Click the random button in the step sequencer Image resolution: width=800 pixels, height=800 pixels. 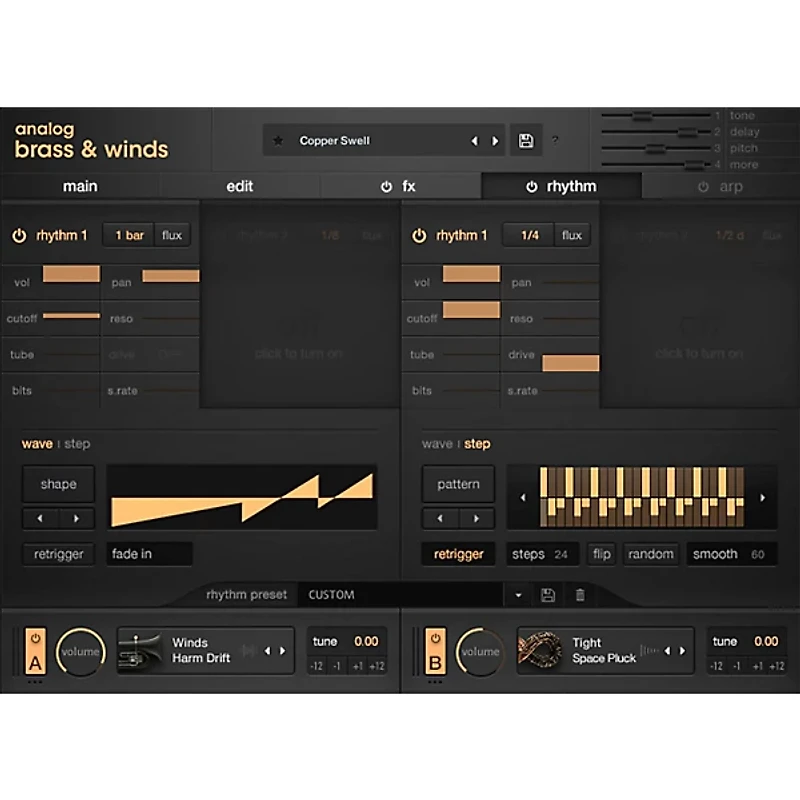[x=651, y=554]
